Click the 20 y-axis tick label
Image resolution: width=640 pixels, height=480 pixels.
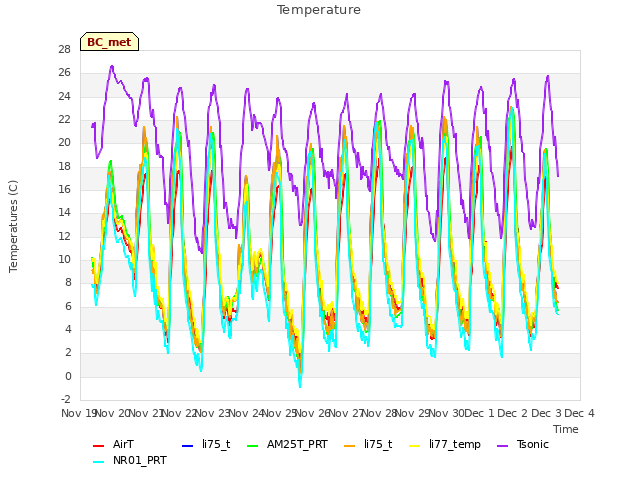(64, 143)
